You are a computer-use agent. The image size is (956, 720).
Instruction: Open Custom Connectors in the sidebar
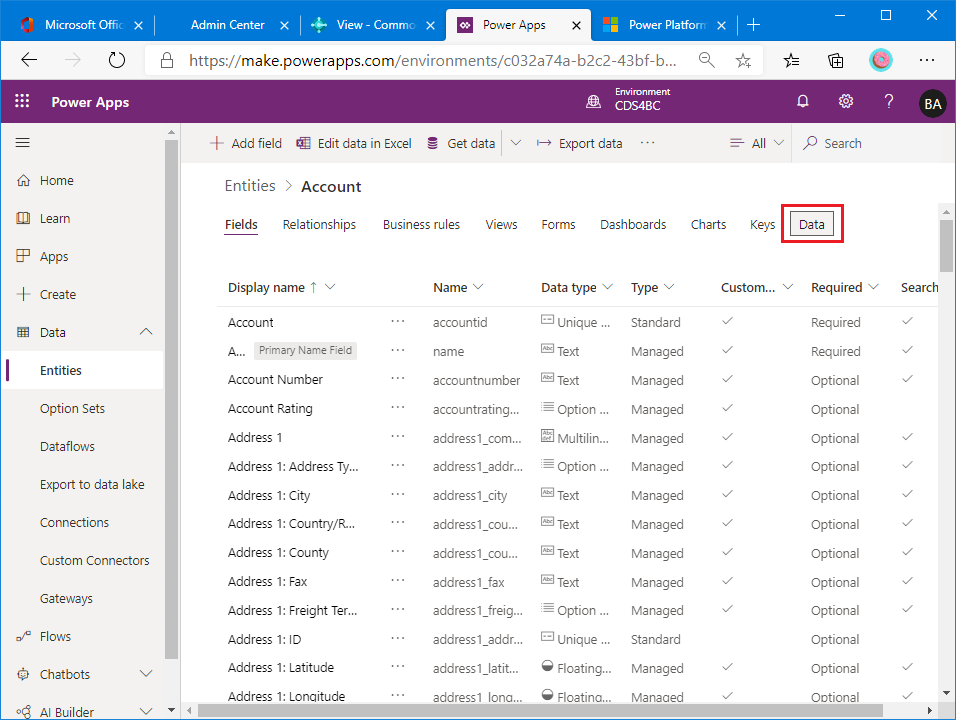[x=95, y=560]
